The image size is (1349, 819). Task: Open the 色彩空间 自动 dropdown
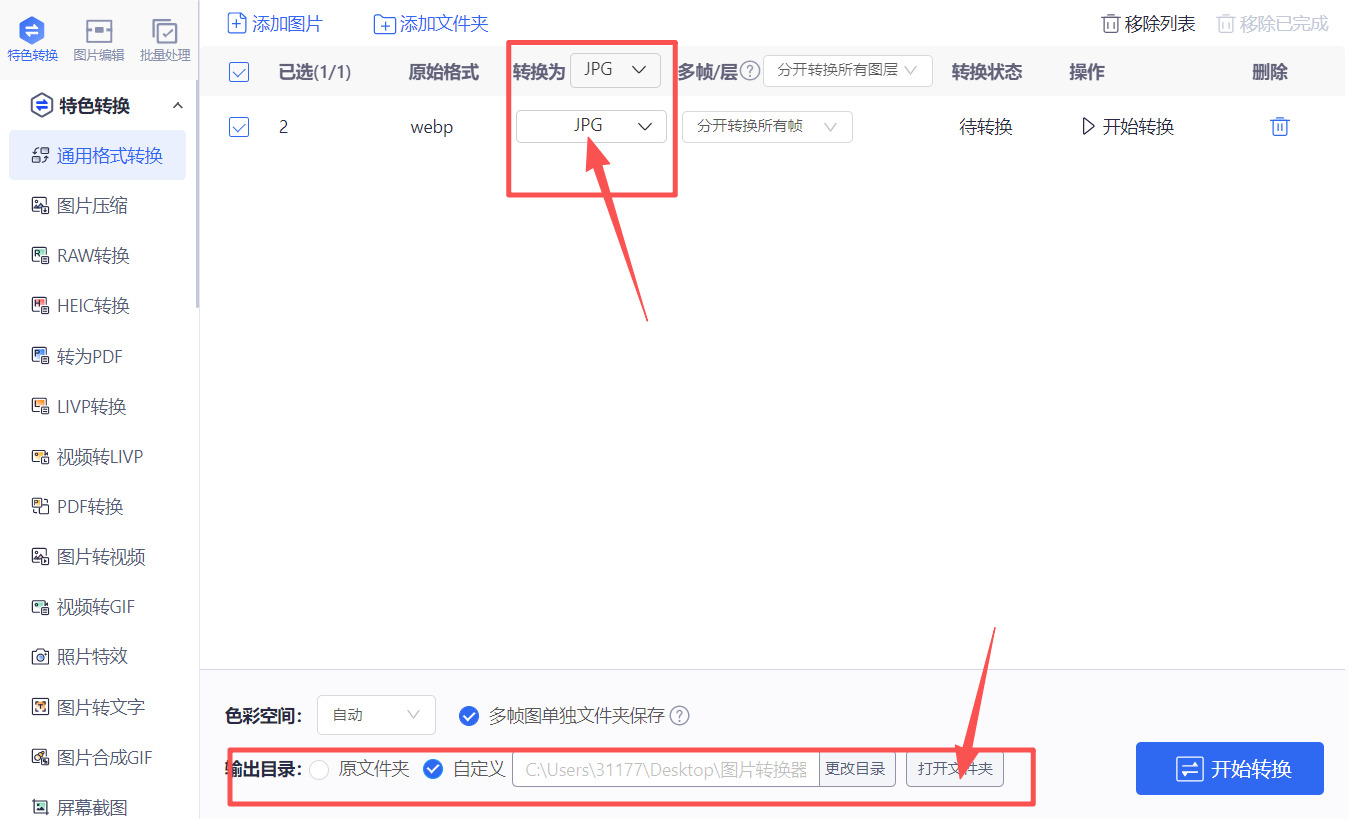(376, 715)
